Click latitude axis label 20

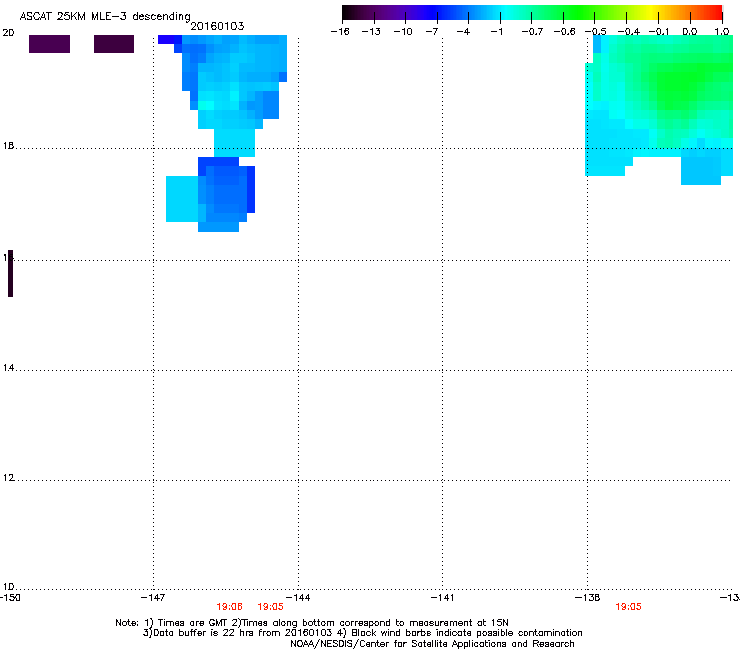point(8,33)
